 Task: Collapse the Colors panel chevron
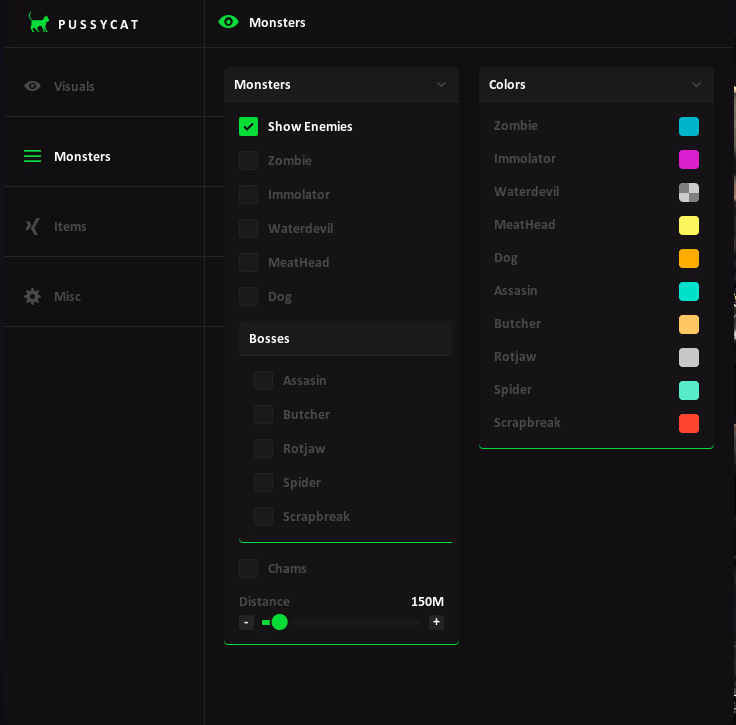[696, 84]
